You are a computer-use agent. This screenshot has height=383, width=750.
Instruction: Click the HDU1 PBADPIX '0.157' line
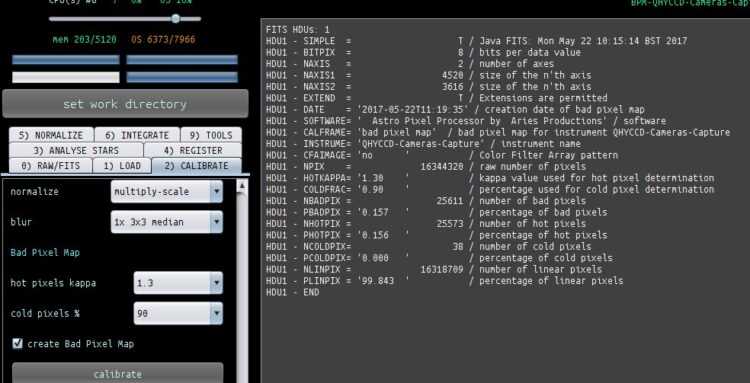click(436, 212)
